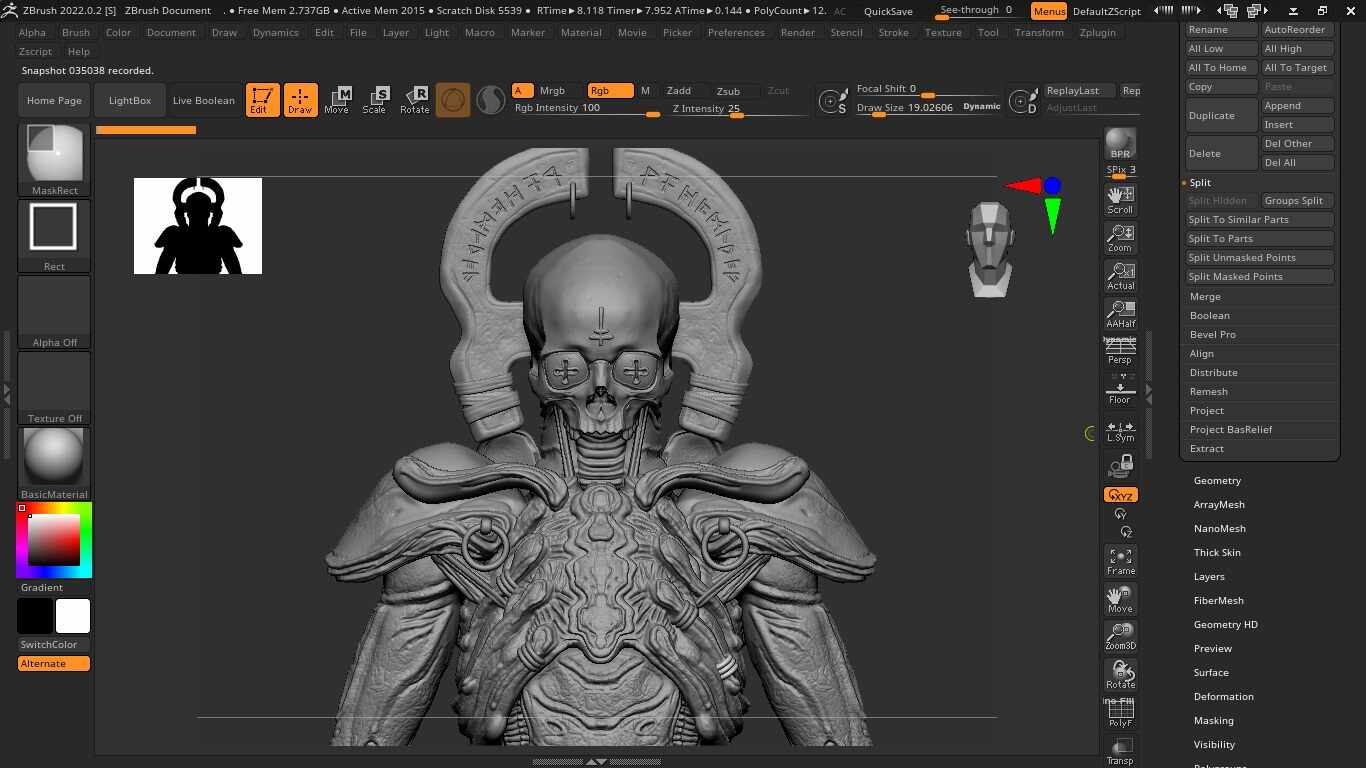Screen dimensions: 1366x768
Task: Expand the Geometry subpalette
Action: point(1217,481)
